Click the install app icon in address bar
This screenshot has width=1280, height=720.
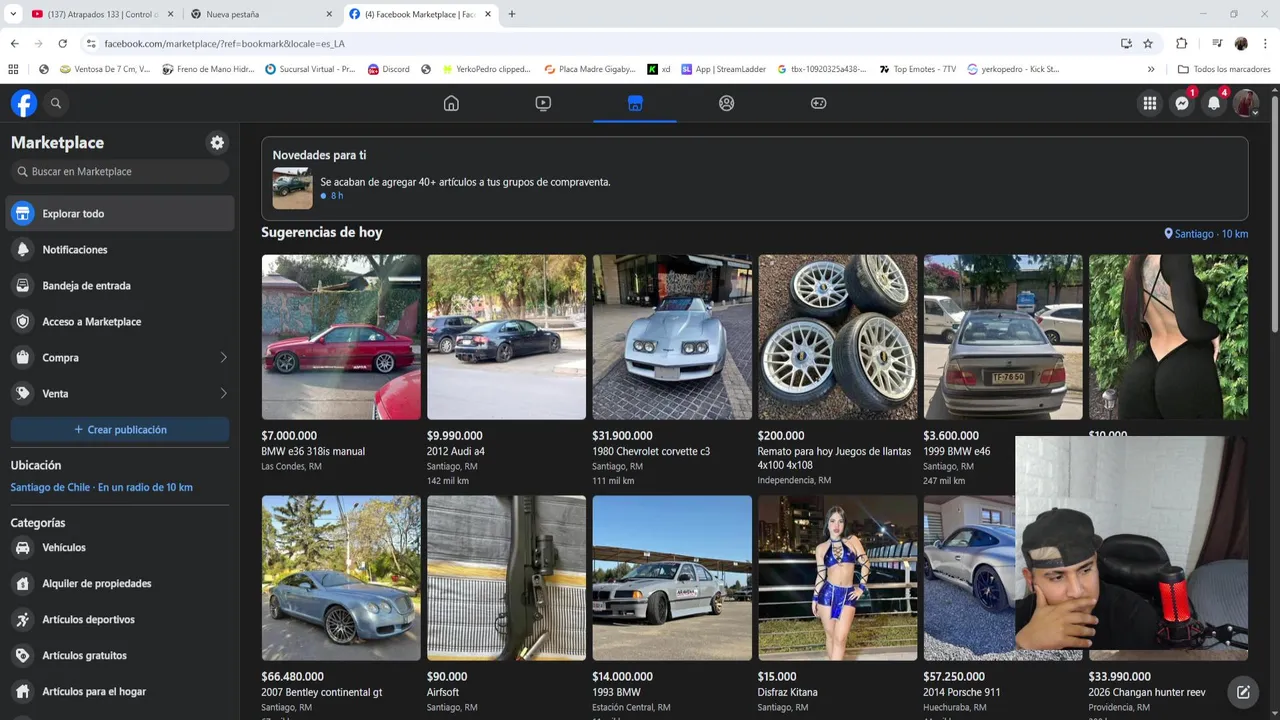pyautogui.click(x=1126, y=44)
